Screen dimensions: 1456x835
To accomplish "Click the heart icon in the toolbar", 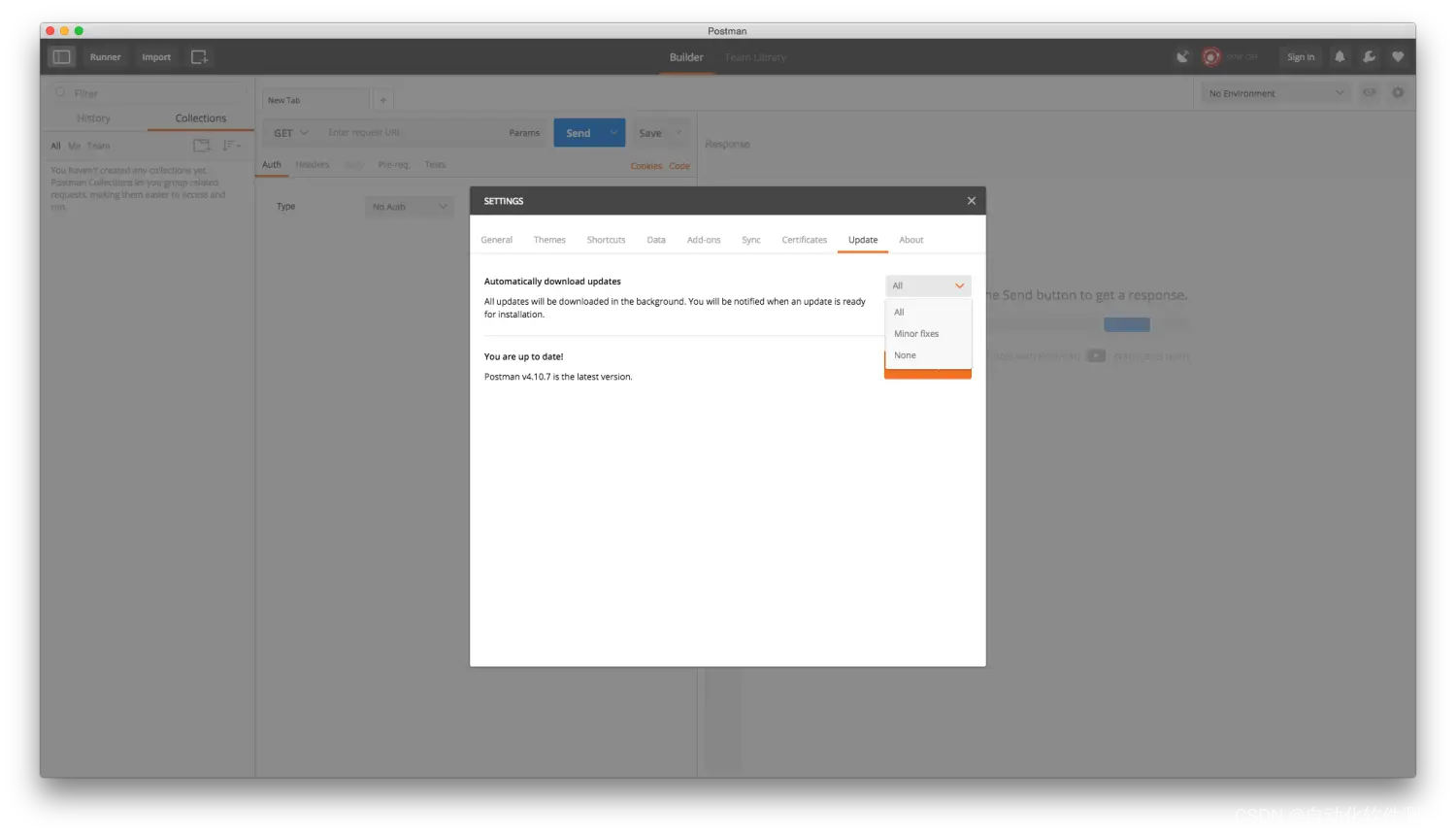I will pyautogui.click(x=1398, y=57).
